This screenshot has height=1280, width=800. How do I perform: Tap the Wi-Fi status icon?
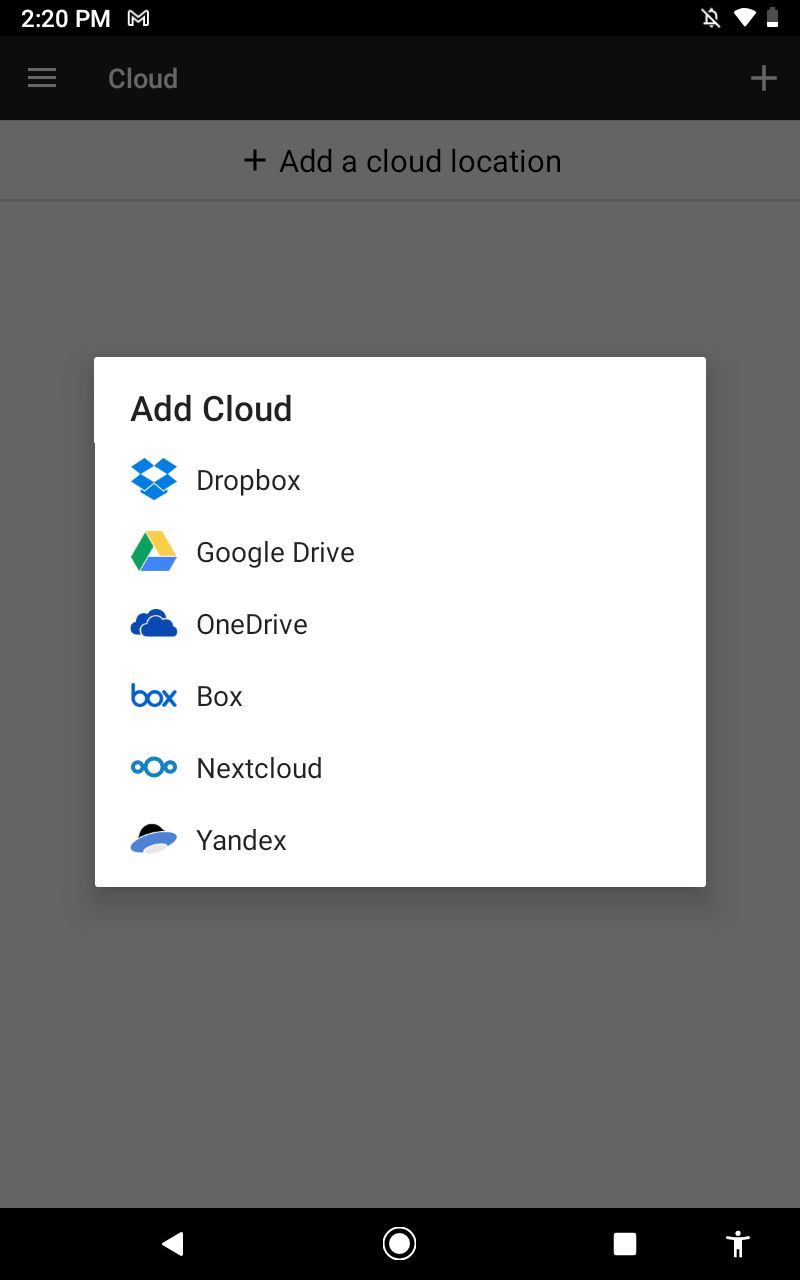click(744, 18)
